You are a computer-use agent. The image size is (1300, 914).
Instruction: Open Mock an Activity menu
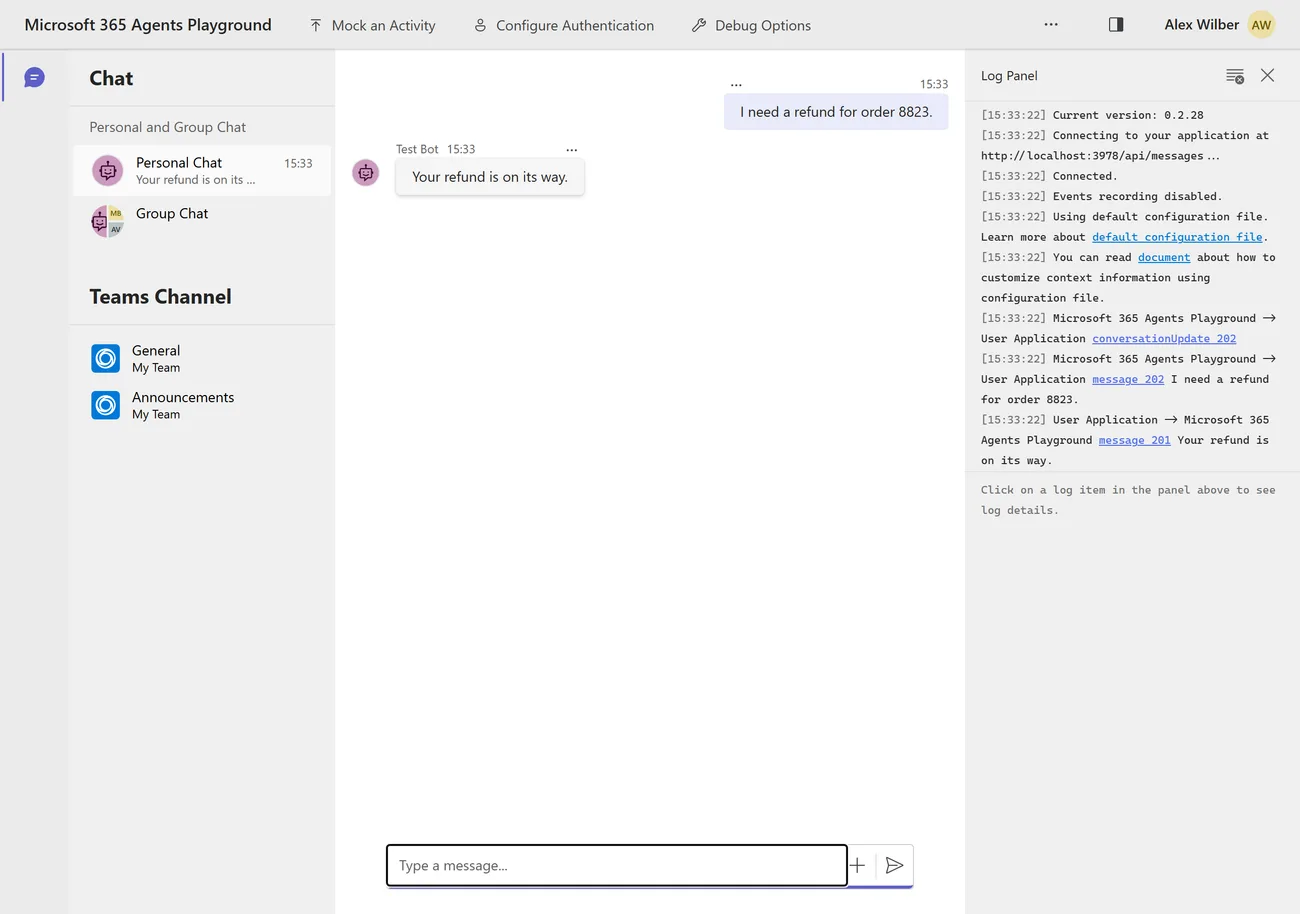372,25
